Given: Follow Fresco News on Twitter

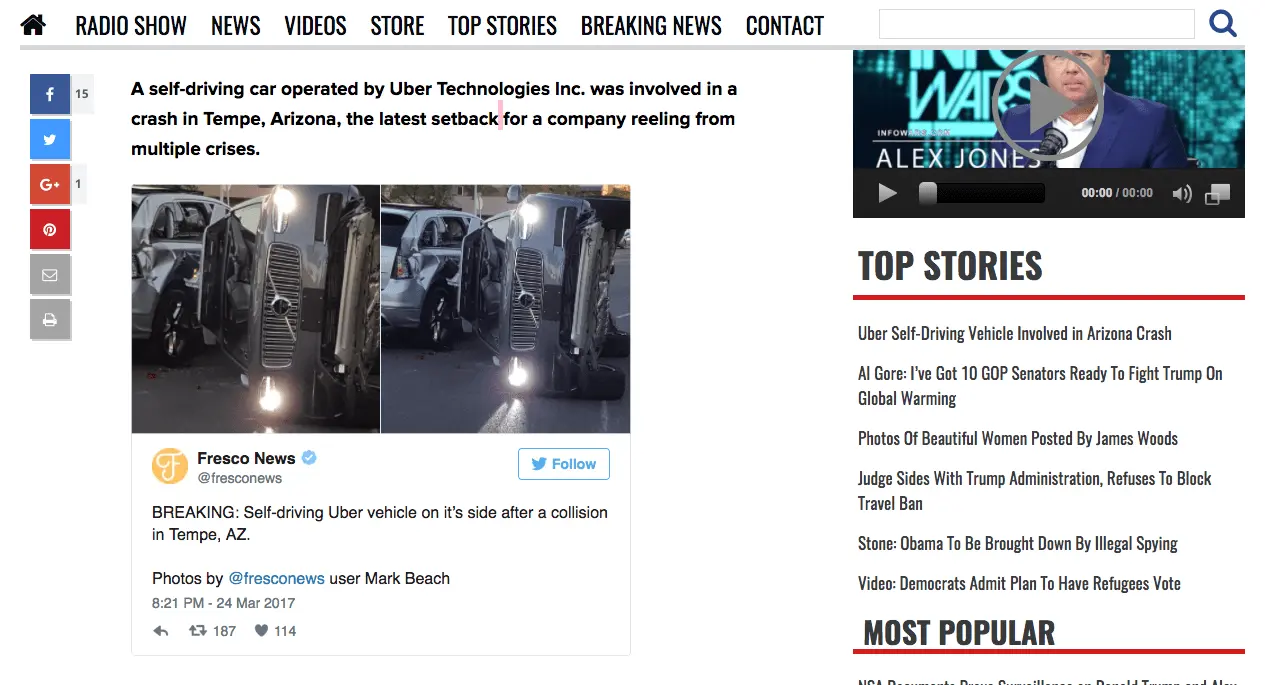Looking at the screenshot, I should tap(564, 464).
